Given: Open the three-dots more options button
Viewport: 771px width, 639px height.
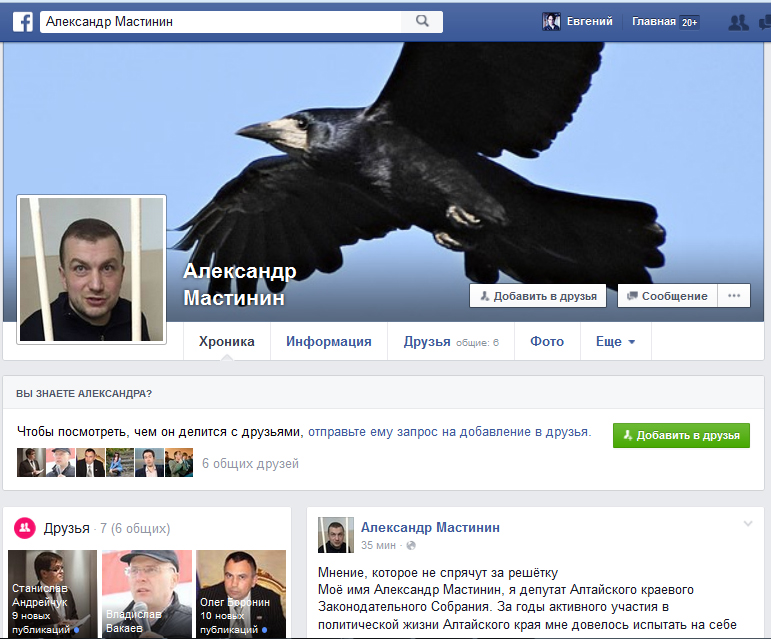Looking at the screenshot, I should (x=734, y=296).
